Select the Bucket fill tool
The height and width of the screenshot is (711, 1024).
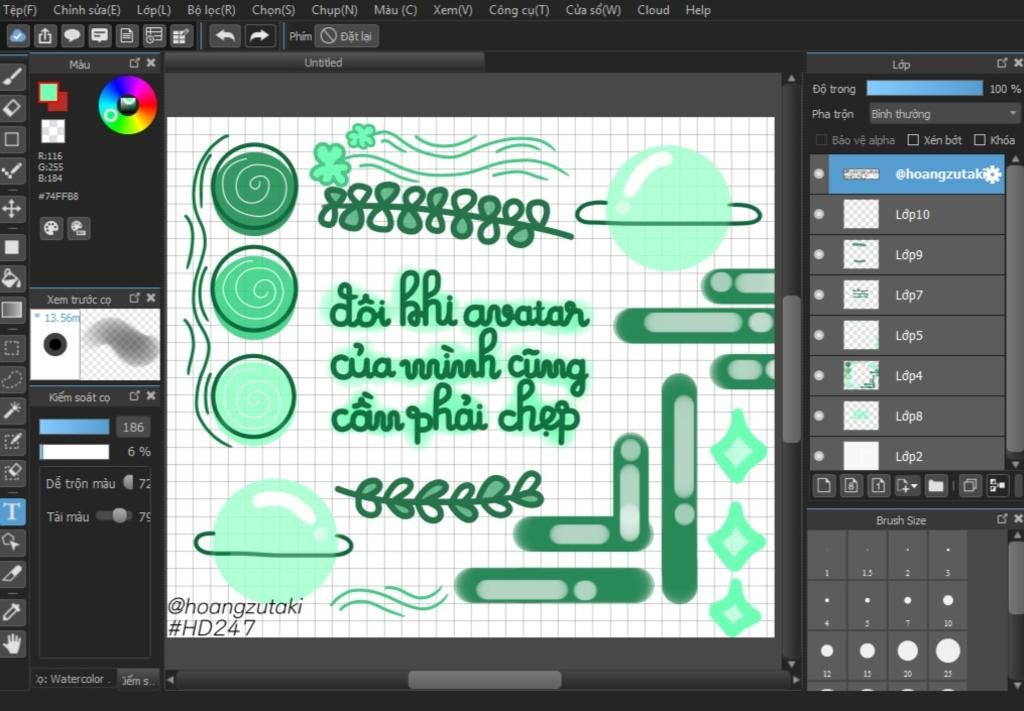(x=12, y=279)
